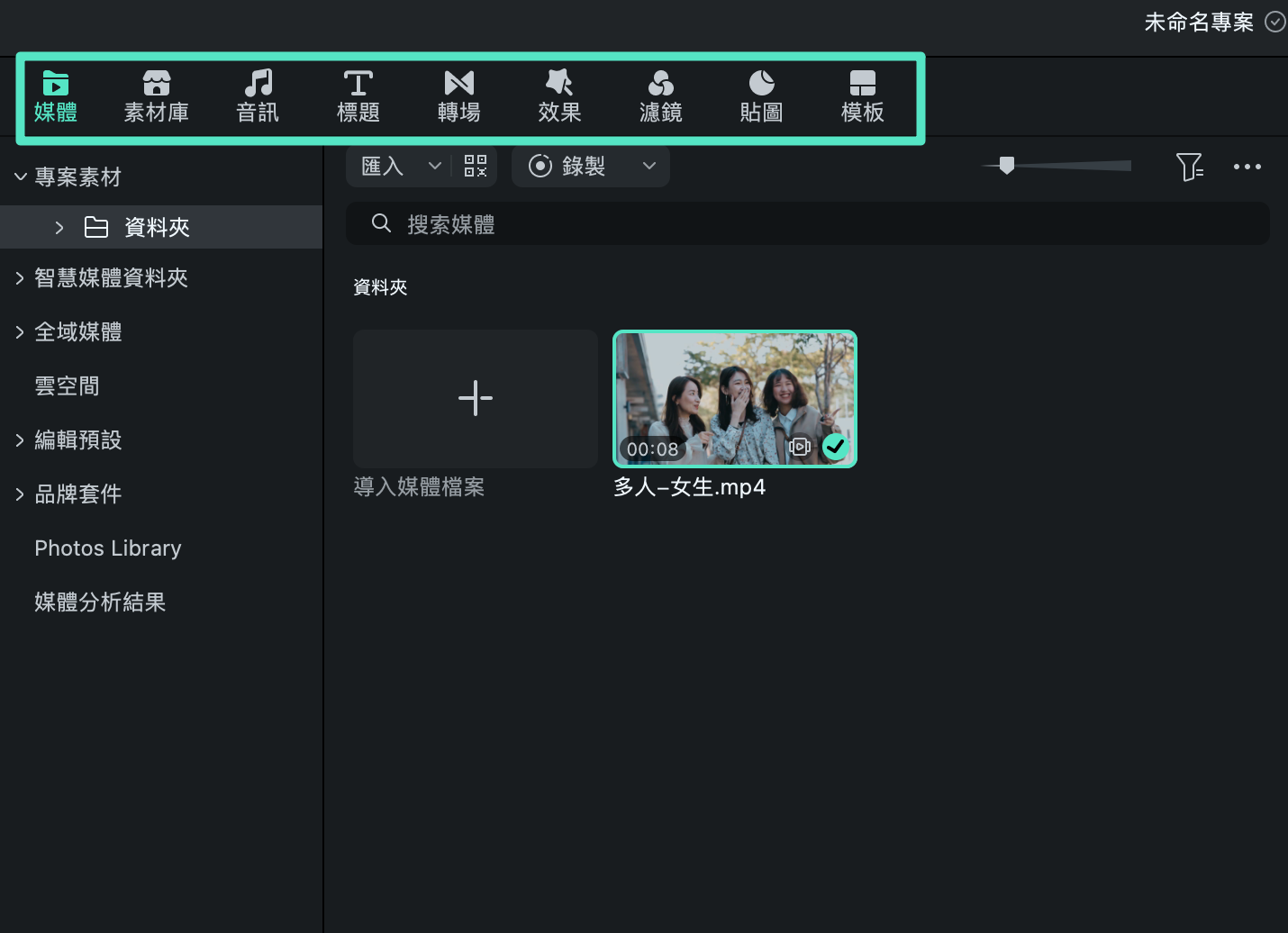Click the search magnifier icon
Image resolution: width=1288 pixels, height=933 pixels.
[381, 223]
